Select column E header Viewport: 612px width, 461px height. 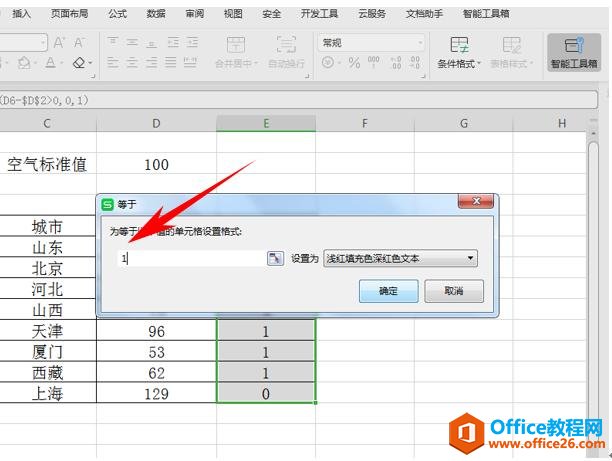point(266,123)
